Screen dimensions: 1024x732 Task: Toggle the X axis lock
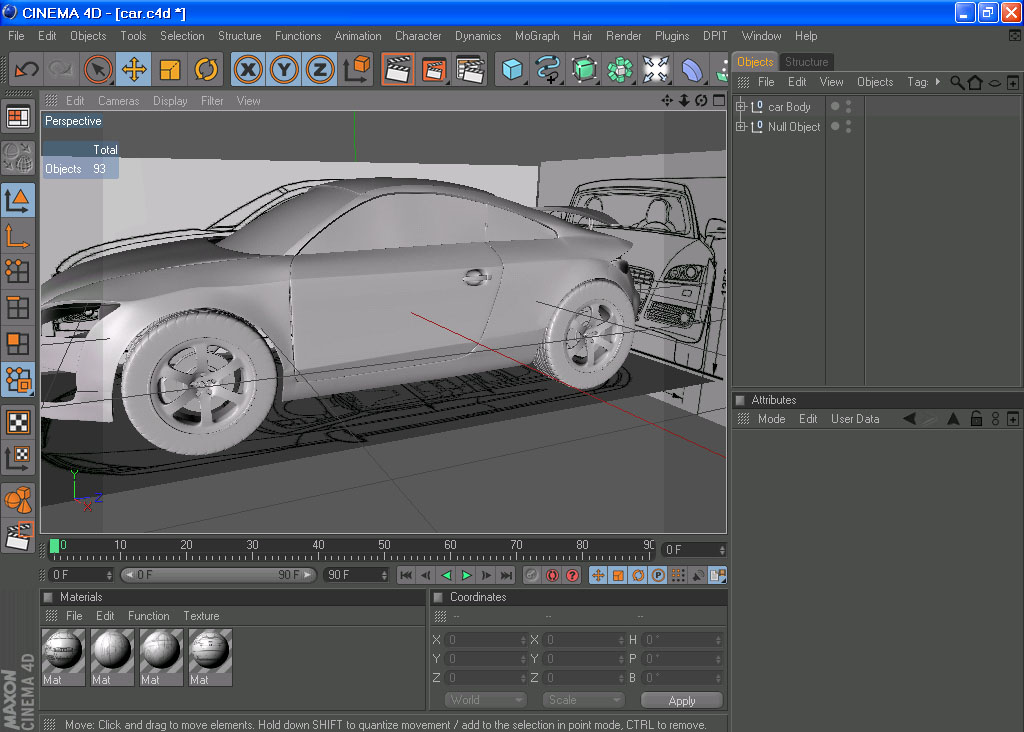coord(248,69)
